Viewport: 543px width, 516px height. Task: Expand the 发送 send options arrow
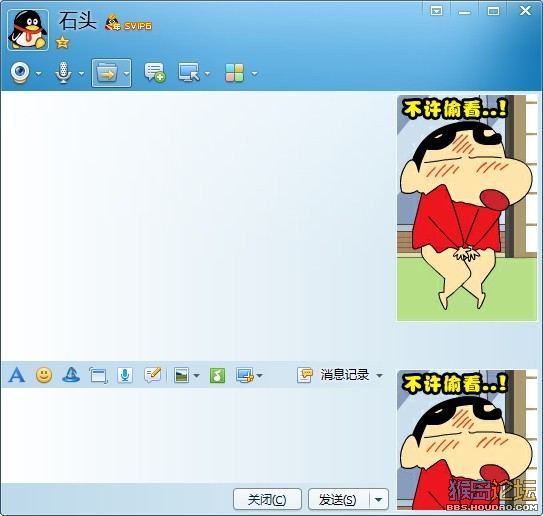coord(379,499)
